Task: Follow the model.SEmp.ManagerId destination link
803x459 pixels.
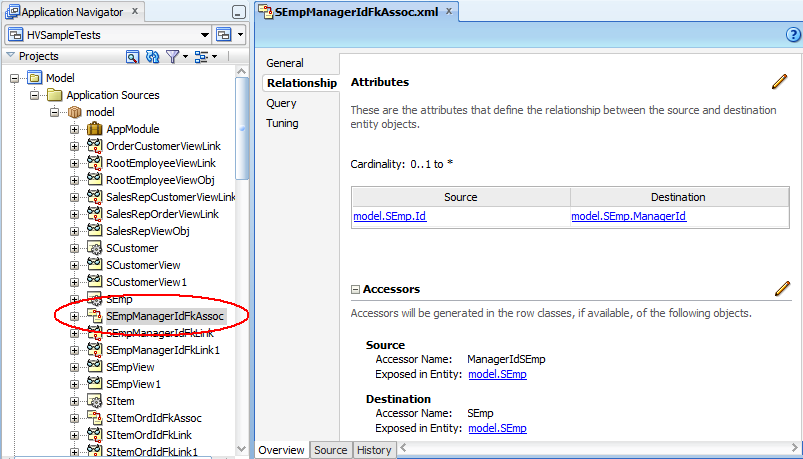Action: click(x=628, y=216)
